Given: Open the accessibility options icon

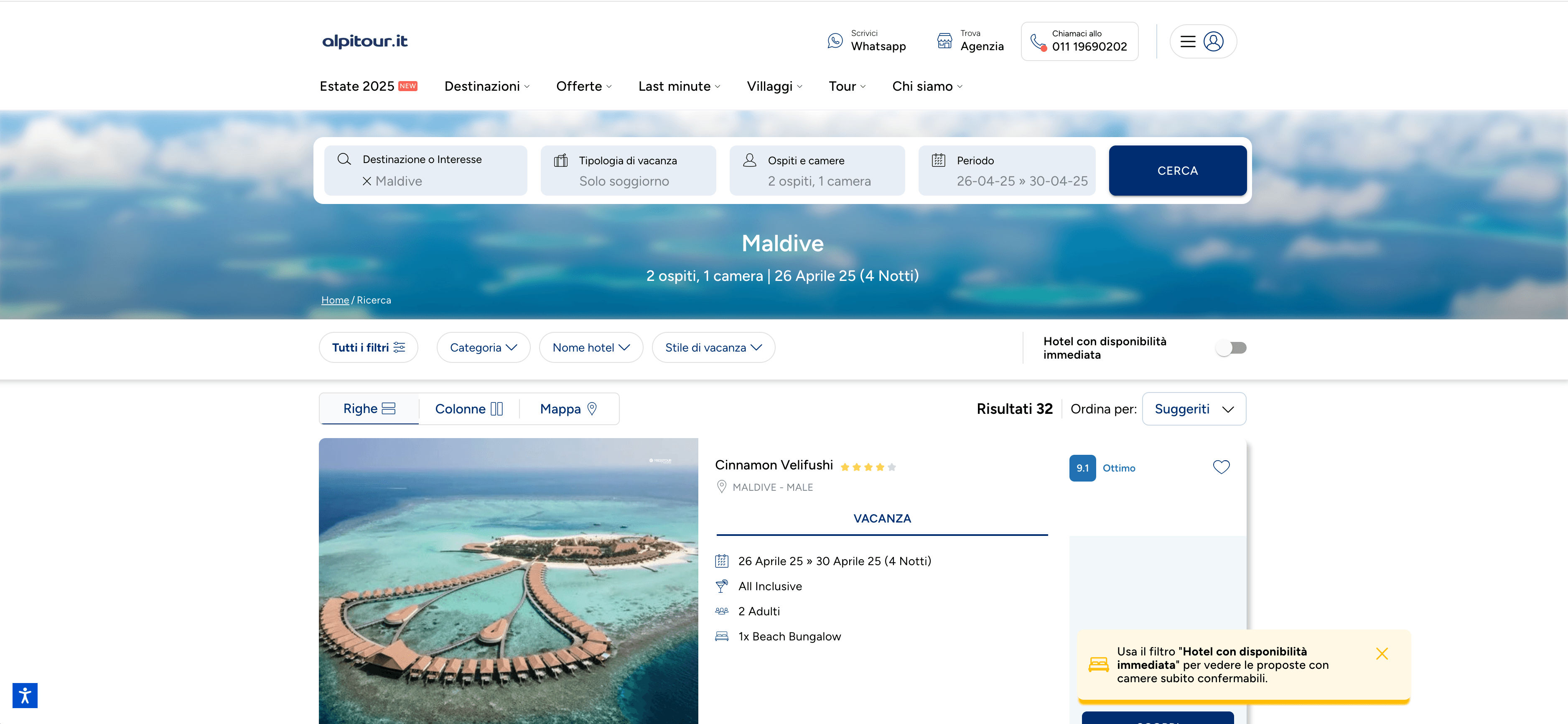Looking at the screenshot, I should (x=25, y=696).
